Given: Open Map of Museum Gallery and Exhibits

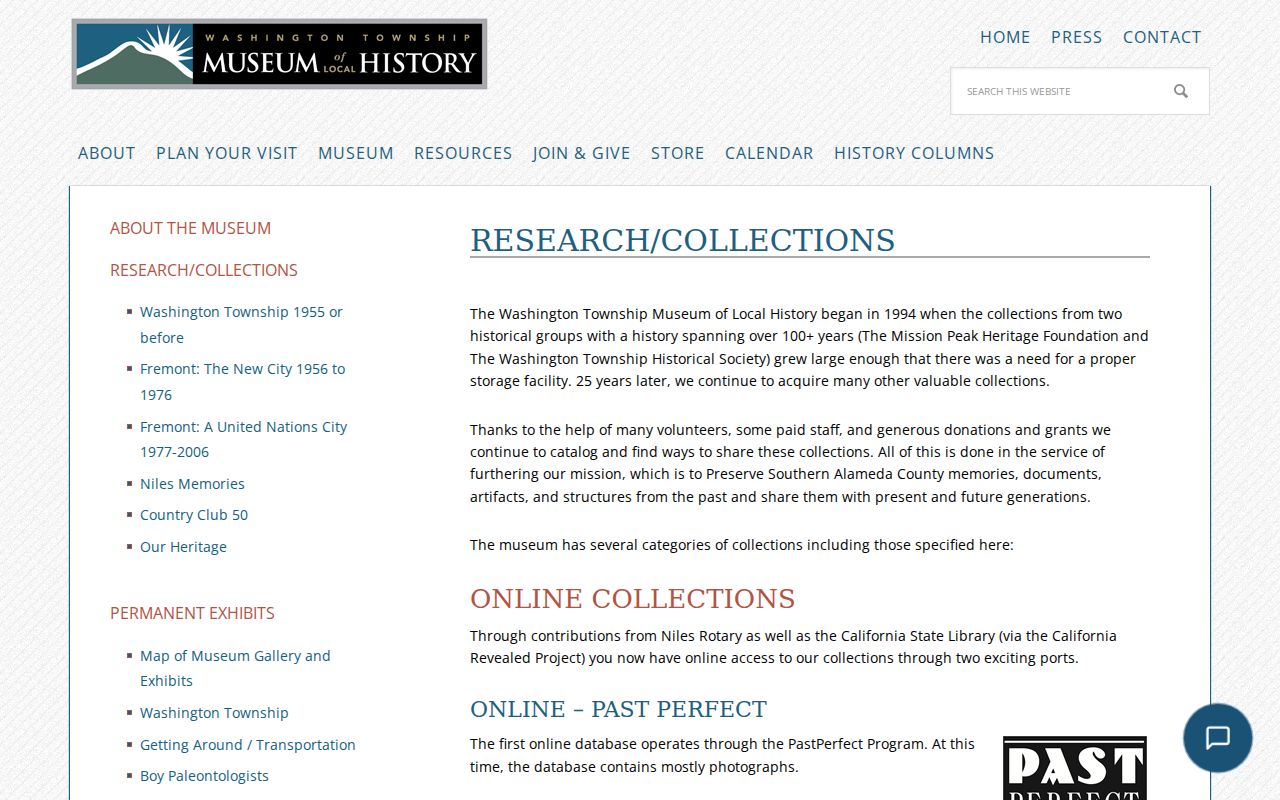Looking at the screenshot, I should [235, 668].
